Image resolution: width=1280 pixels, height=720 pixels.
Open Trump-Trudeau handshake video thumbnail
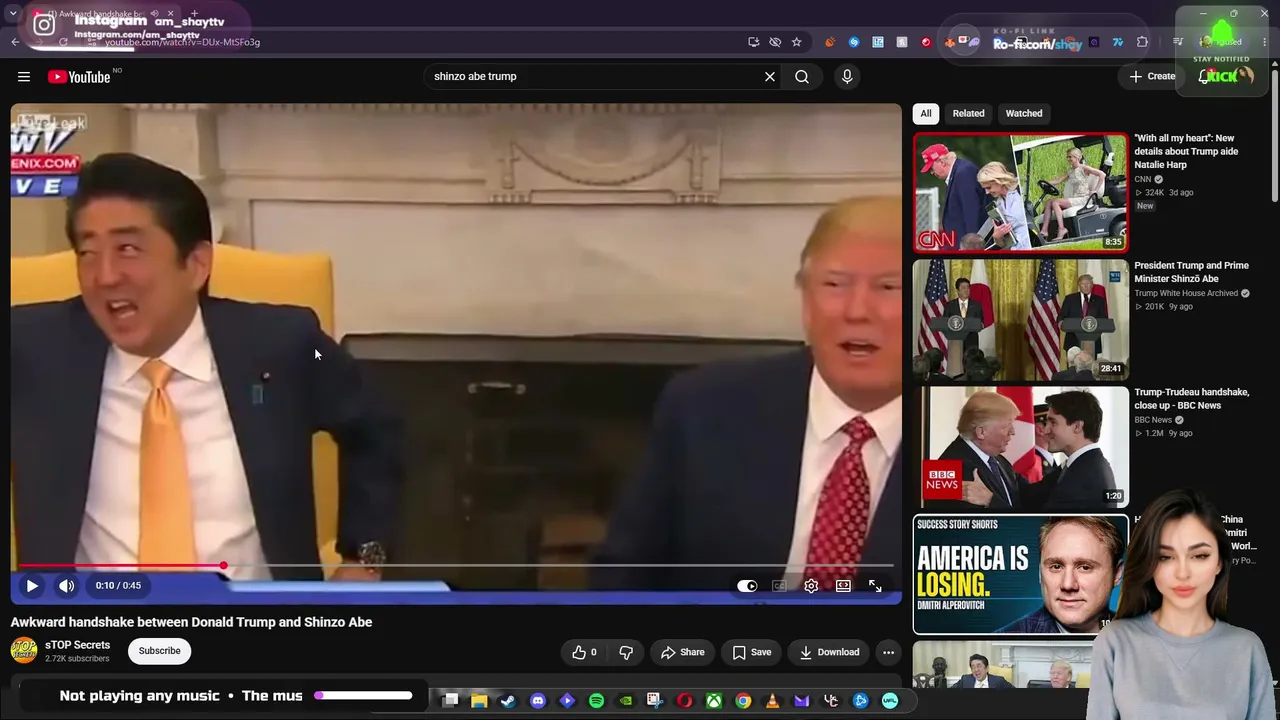tap(1020, 447)
